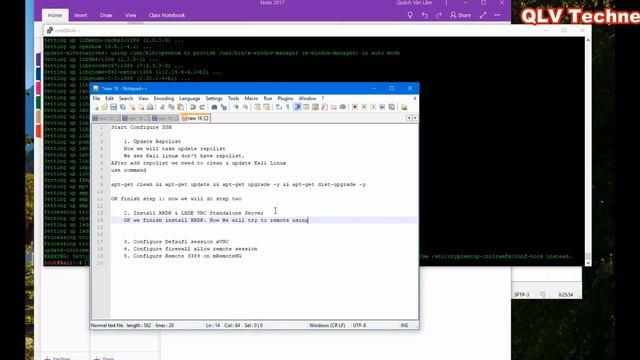Open Find with the binoculars icon
This screenshot has width=640, height=360.
pyautogui.click(x=214, y=107)
